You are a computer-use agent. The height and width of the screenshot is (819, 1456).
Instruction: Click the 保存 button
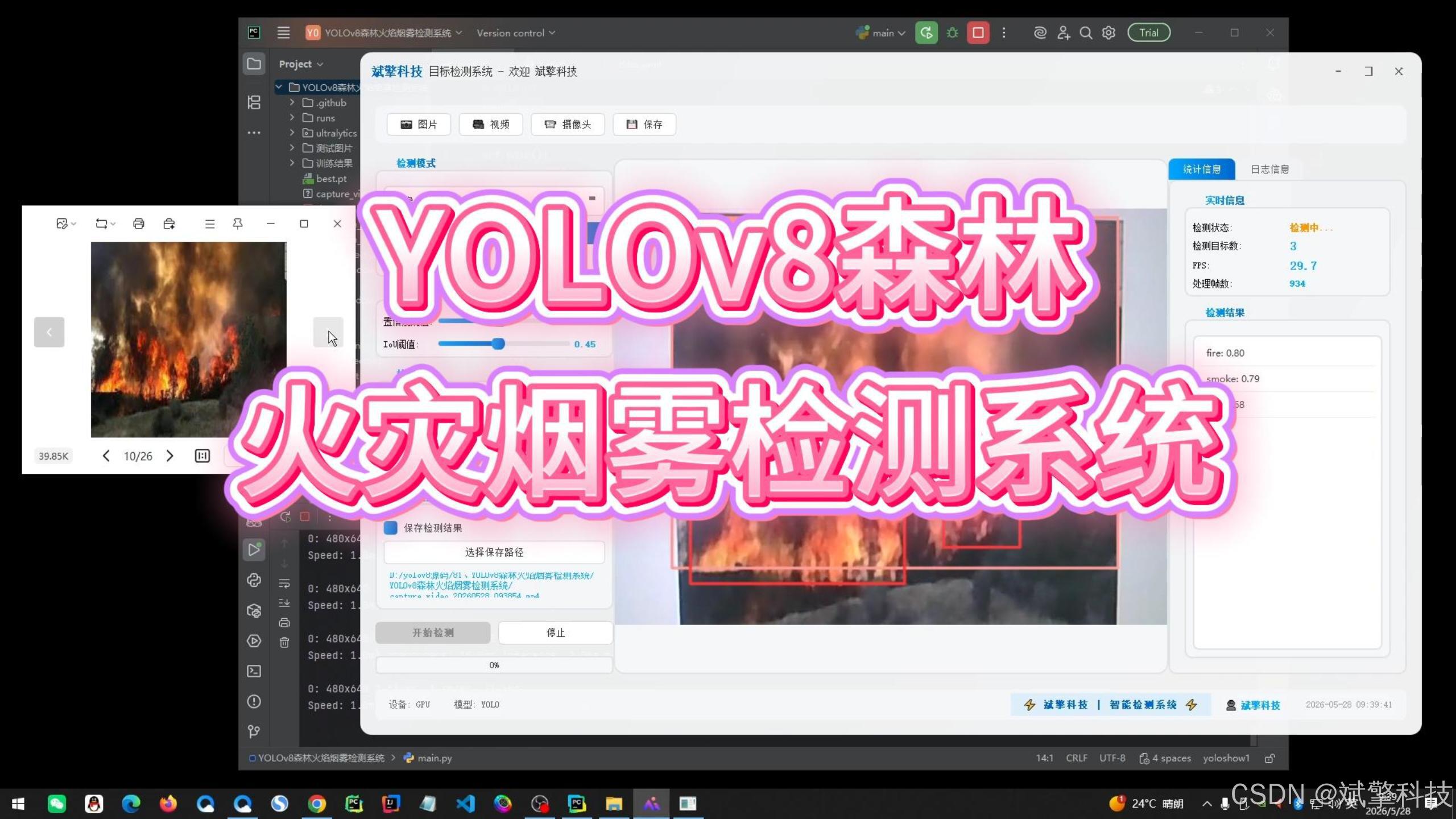coord(644,125)
